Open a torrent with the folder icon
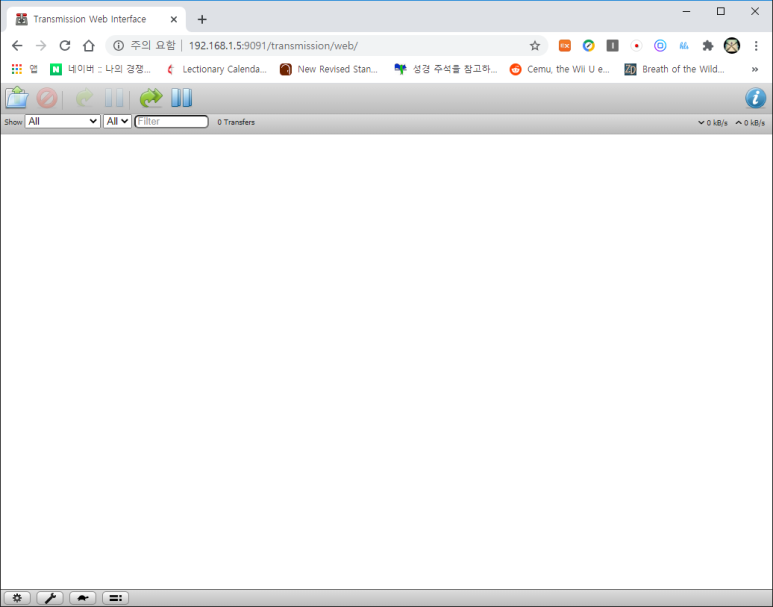Viewport: 773px width, 607px height. click(17, 98)
